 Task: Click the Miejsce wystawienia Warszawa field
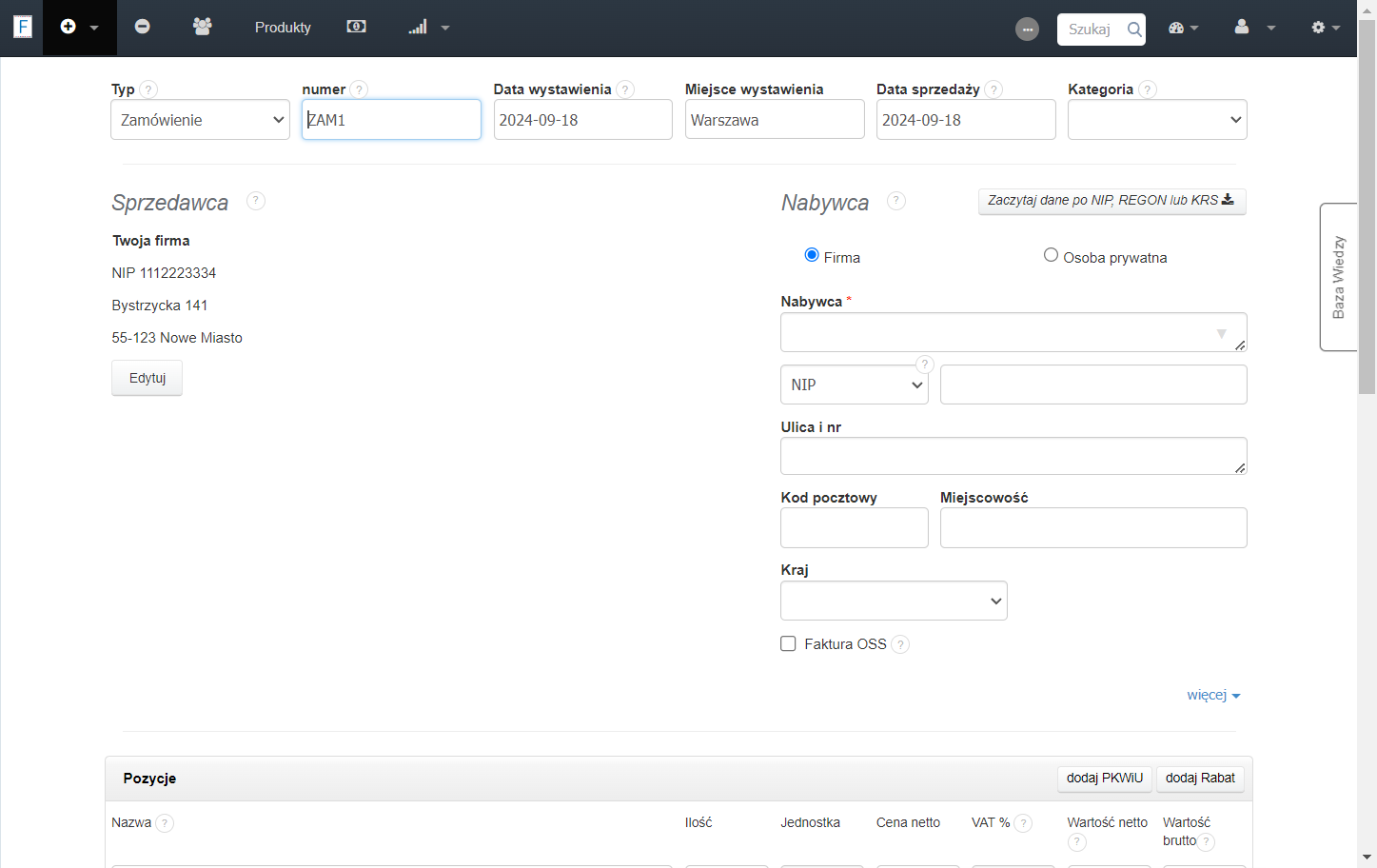coord(775,120)
